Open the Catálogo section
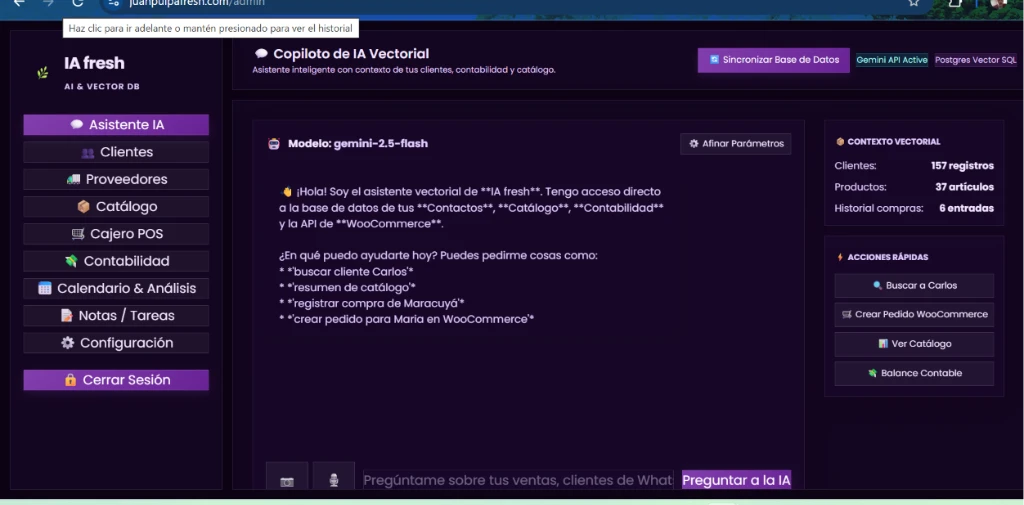 116,206
